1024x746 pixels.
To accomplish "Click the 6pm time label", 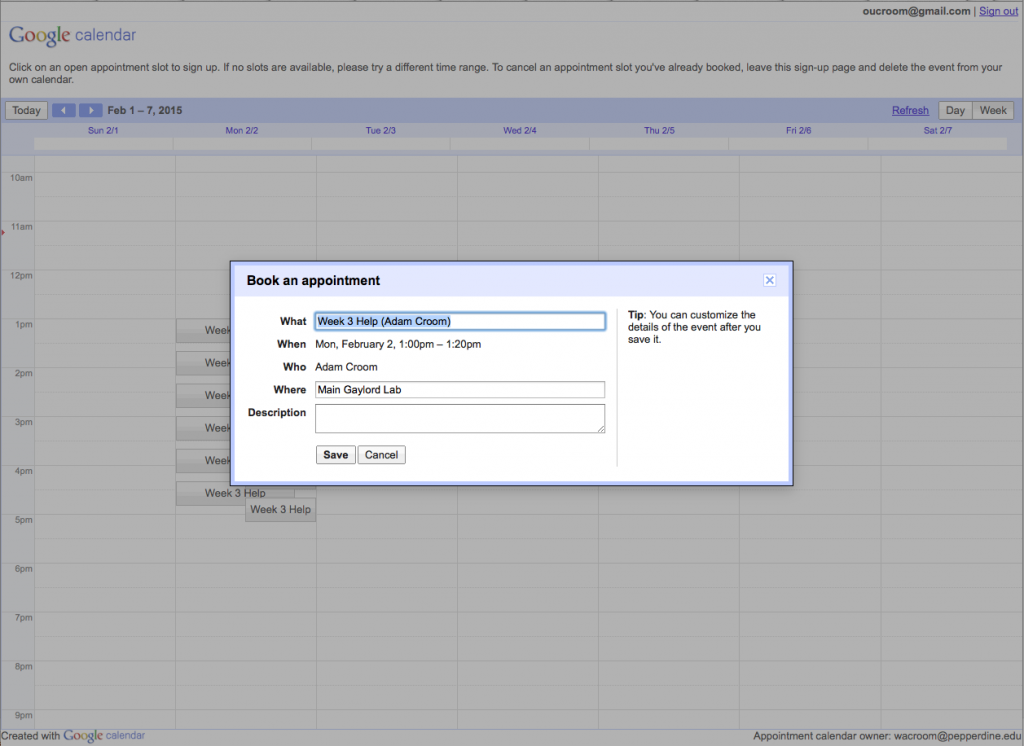I will (x=24, y=569).
